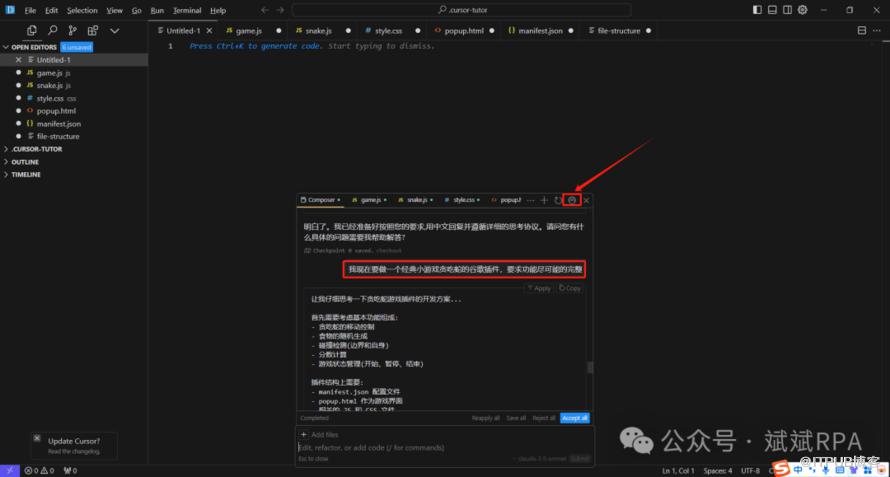Select manifest.json in the Open Editors list
Screen dimensions: 890x477
click(58, 124)
